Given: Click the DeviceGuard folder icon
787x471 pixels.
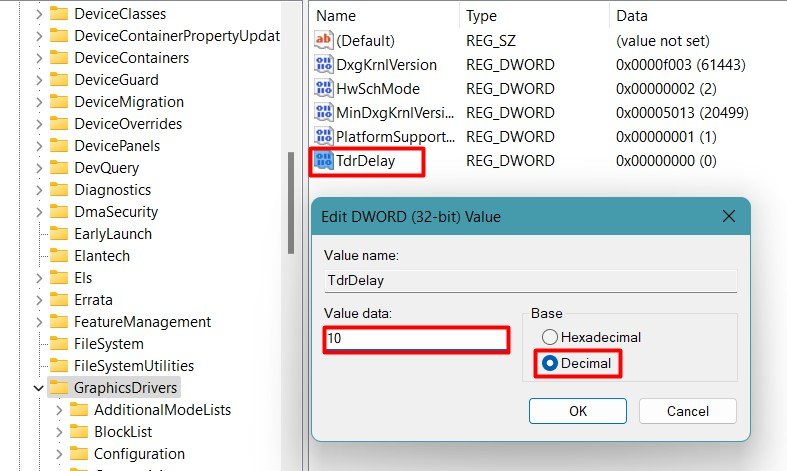Looking at the screenshot, I should (59, 80).
